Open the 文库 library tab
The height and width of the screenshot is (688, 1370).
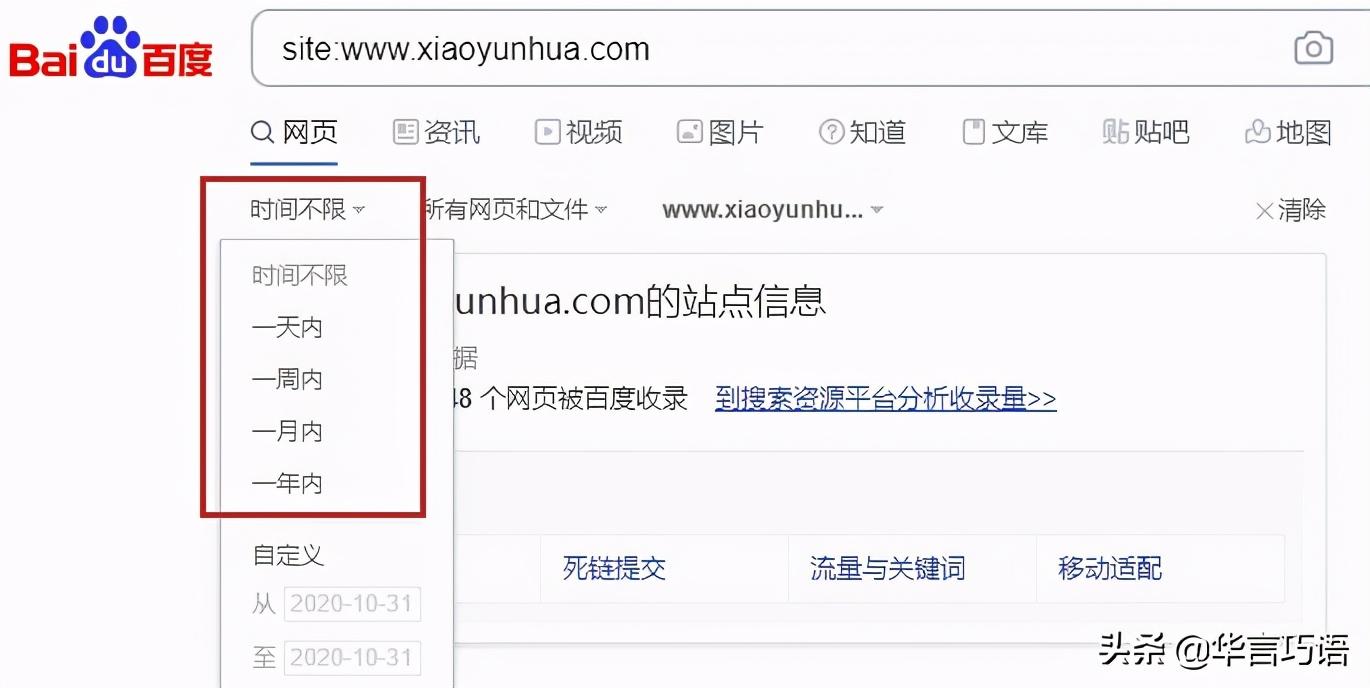click(x=1005, y=132)
